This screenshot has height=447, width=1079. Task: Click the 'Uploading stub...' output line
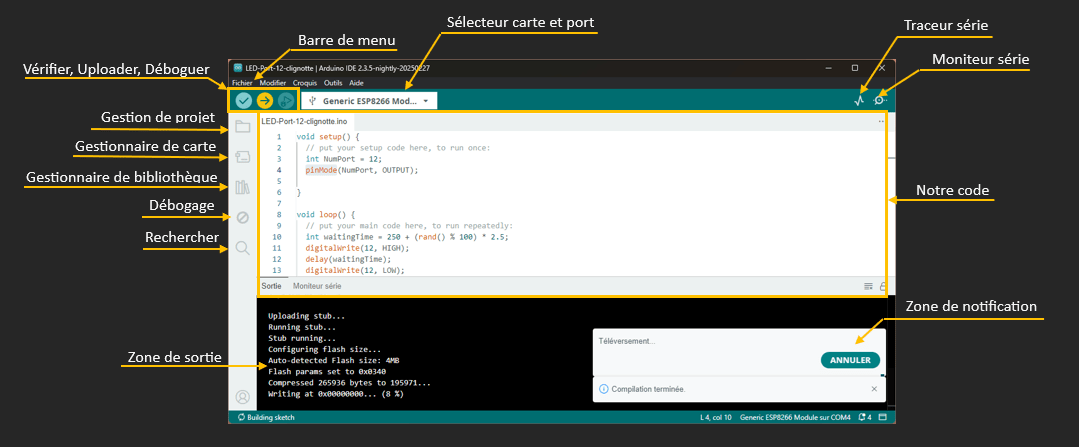[x=307, y=316]
